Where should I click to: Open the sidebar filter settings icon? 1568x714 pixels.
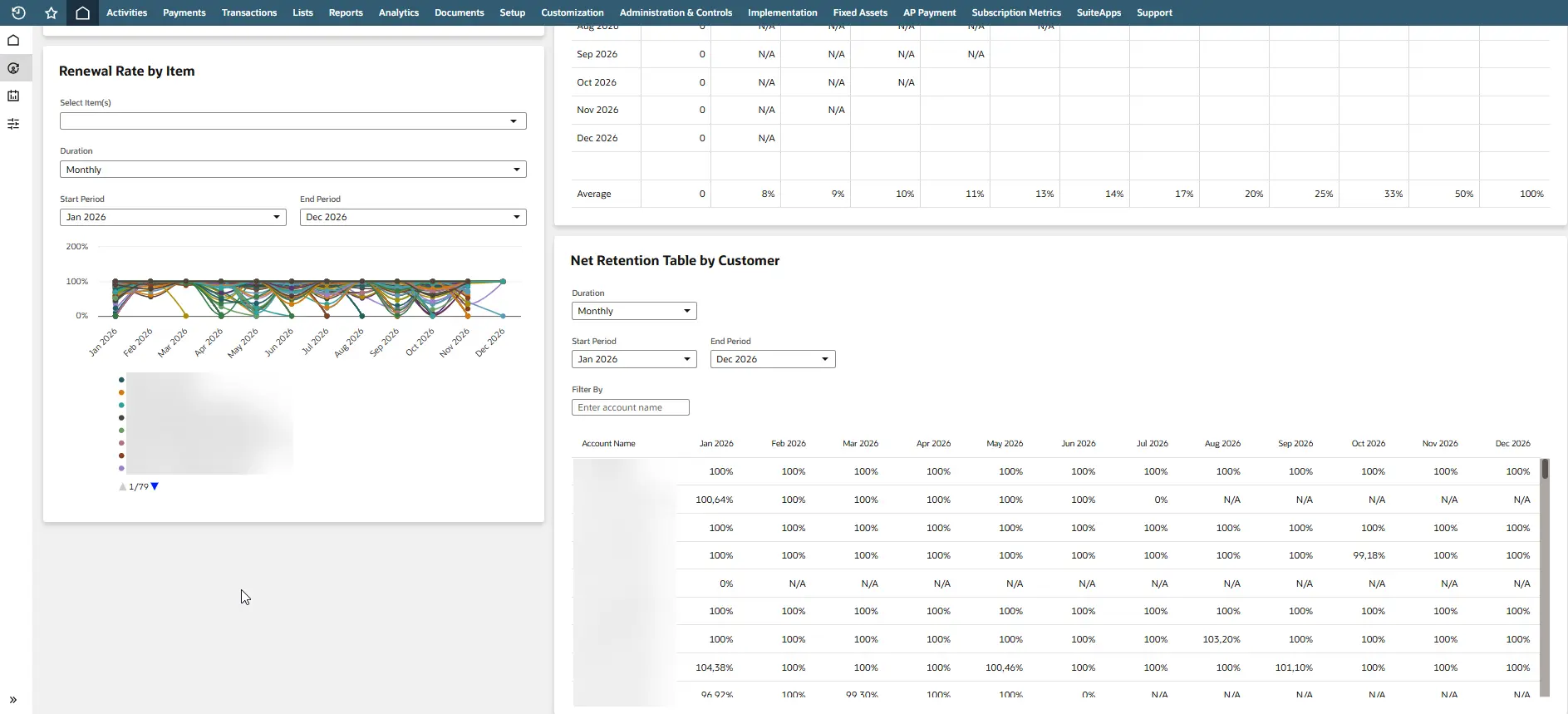[13, 124]
